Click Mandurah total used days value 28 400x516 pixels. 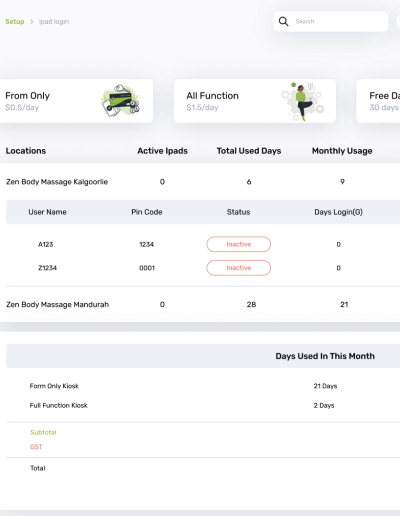point(251,304)
